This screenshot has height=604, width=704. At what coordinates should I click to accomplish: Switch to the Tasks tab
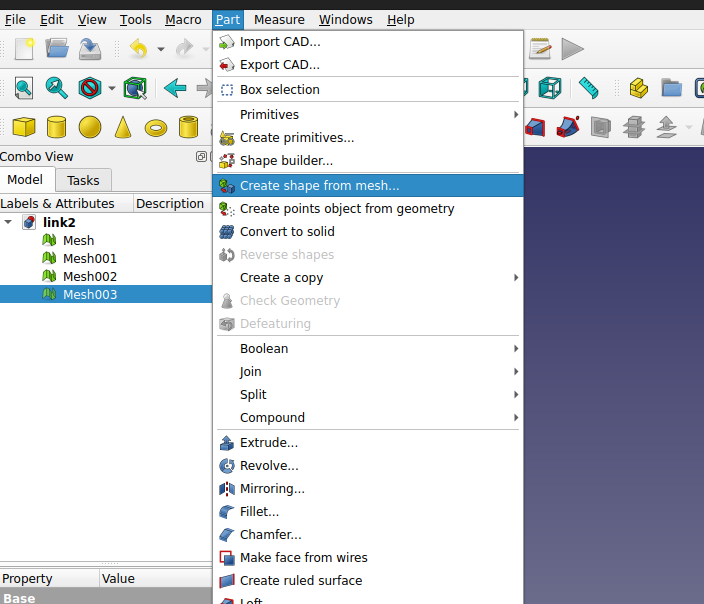click(83, 180)
